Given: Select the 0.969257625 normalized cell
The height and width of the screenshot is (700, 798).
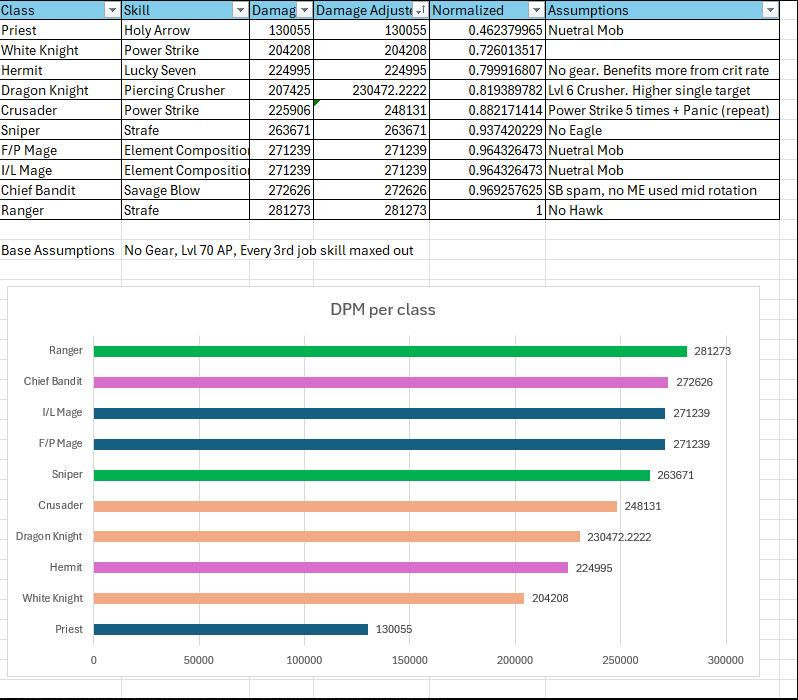Looking at the screenshot, I should click(488, 190).
